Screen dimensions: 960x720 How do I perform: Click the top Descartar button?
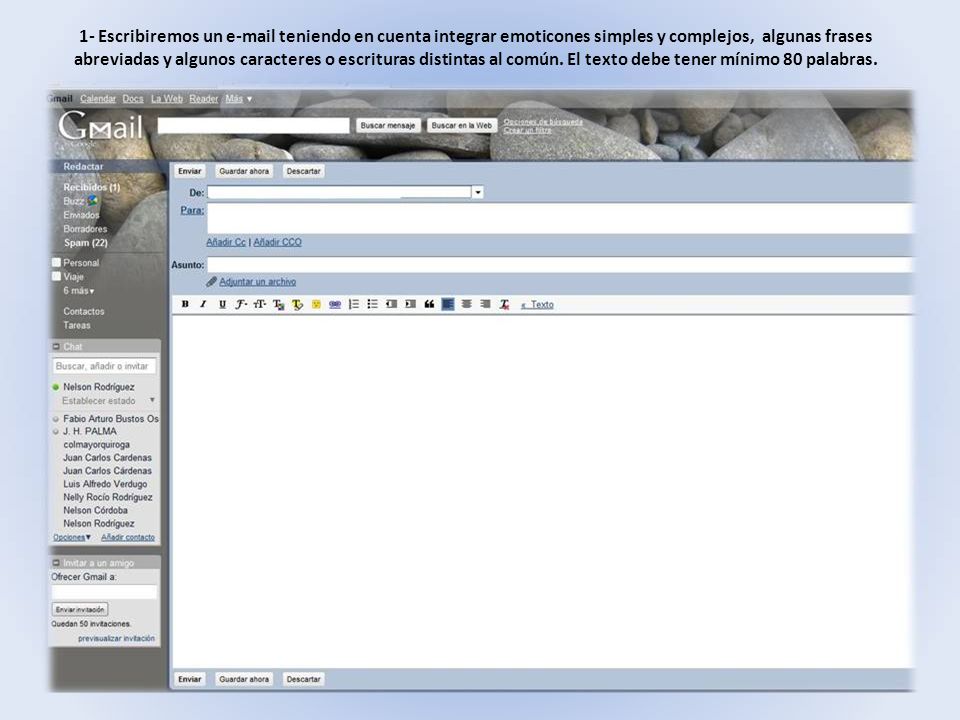tap(304, 171)
